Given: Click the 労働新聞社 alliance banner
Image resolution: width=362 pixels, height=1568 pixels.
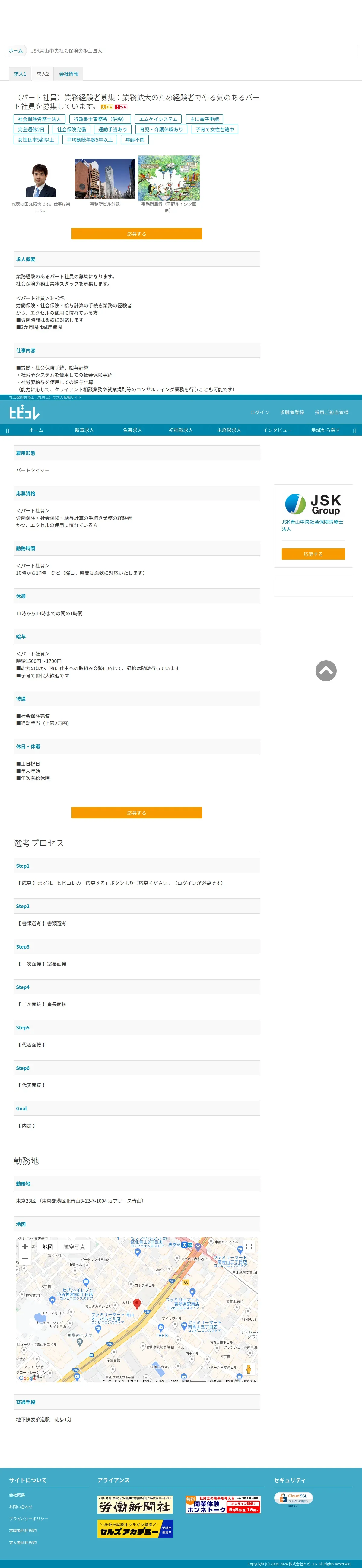Looking at the screenshot, I should 135,1504.
